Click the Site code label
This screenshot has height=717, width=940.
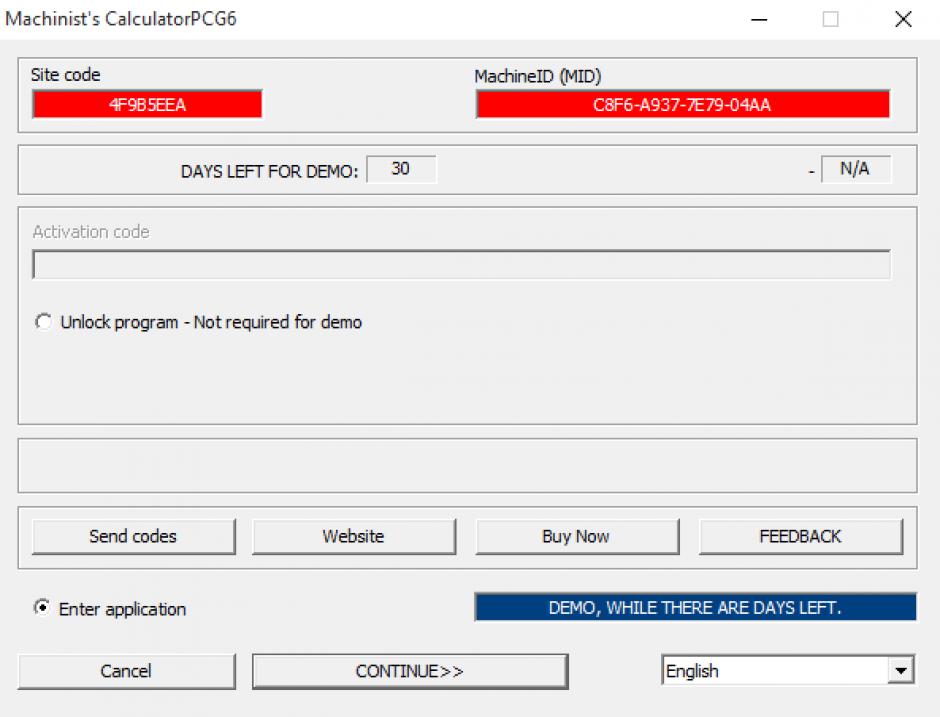click(x=65, y=75)
